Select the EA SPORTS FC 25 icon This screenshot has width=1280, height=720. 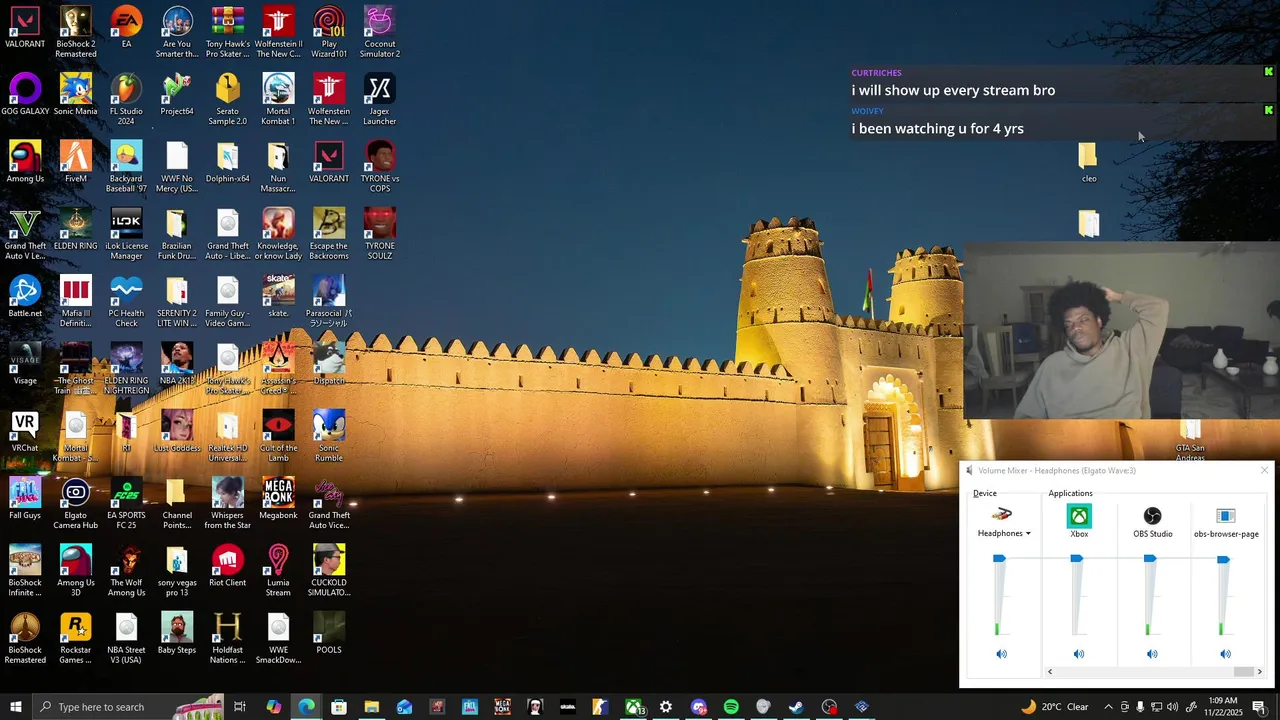[126, 503]
